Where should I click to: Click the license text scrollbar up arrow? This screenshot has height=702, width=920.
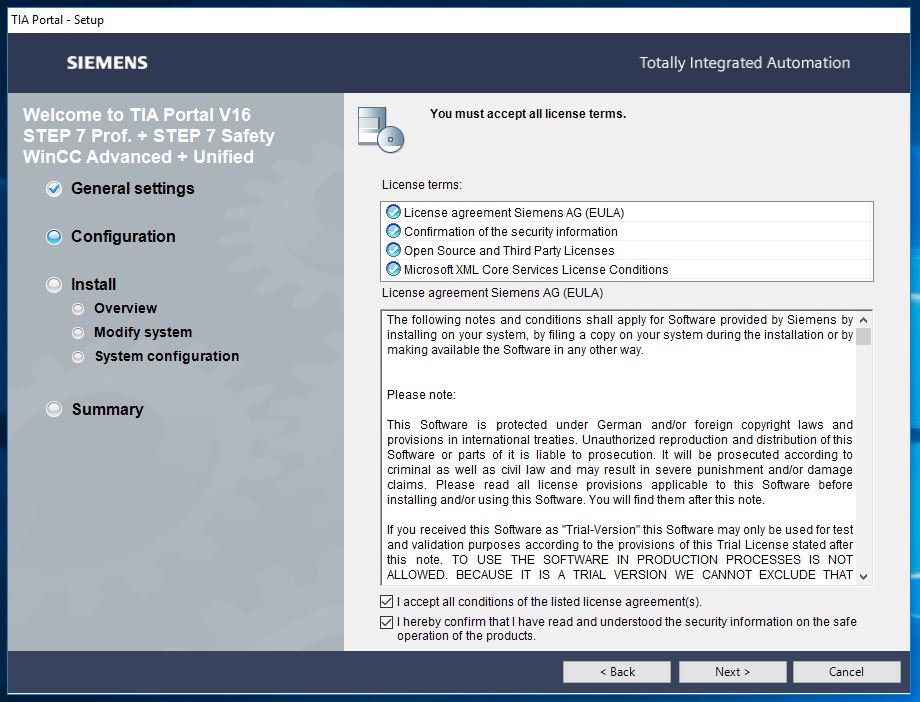coord(863,318)
